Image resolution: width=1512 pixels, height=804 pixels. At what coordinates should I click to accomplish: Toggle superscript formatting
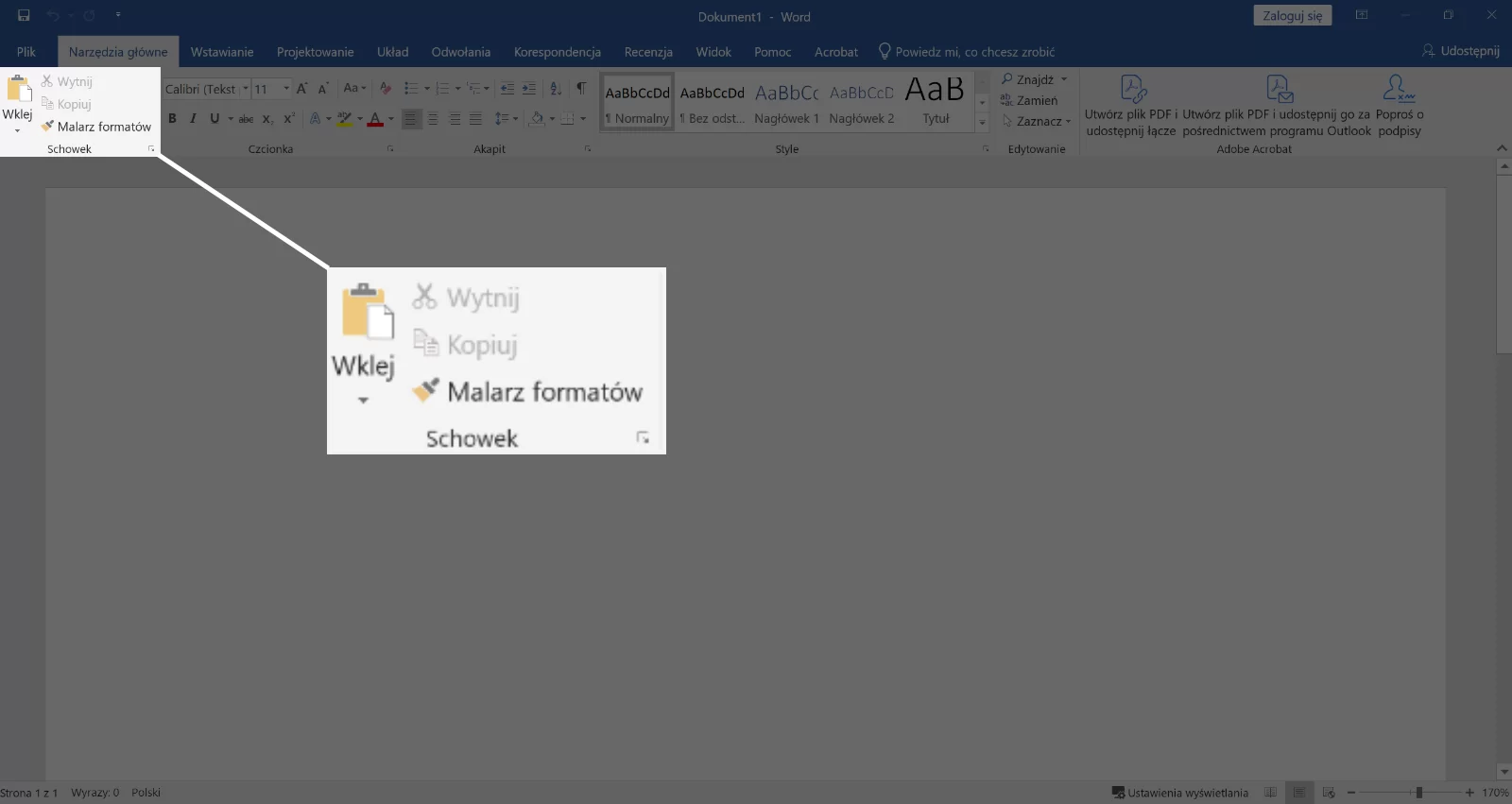coord(289,118)
